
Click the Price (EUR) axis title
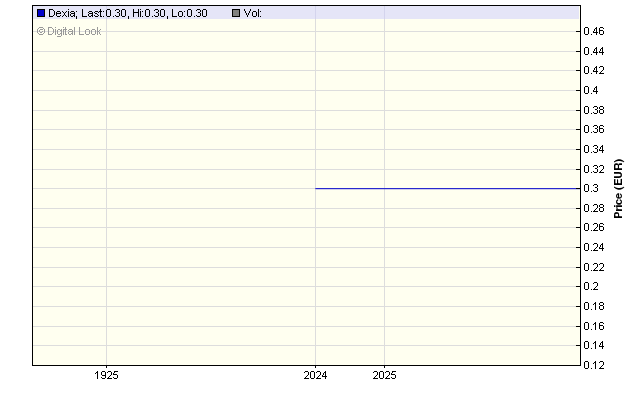[618, 189]
